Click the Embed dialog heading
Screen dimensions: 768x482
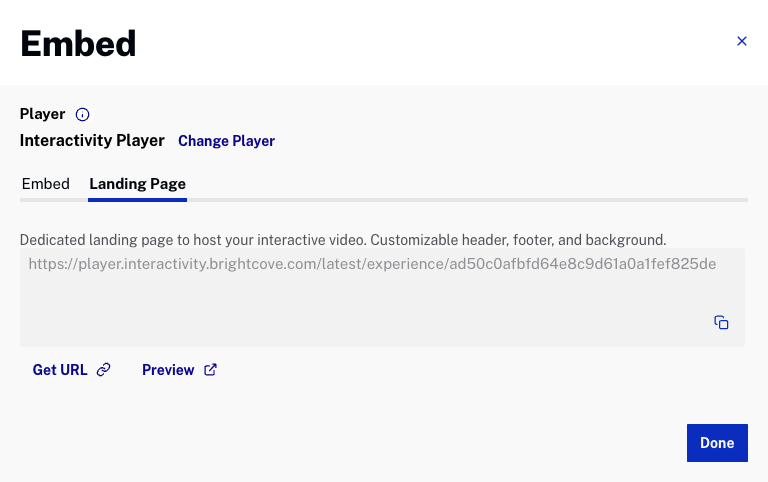(78, 43)
